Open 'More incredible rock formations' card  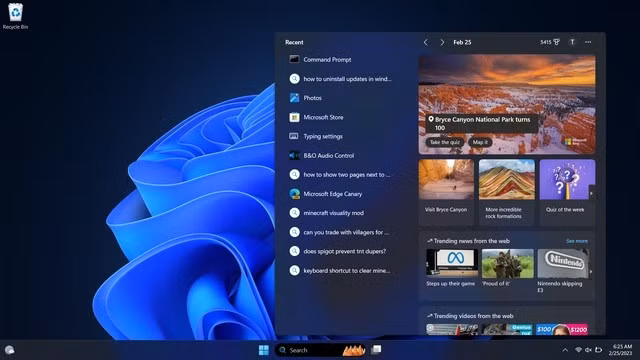(507, 192)
